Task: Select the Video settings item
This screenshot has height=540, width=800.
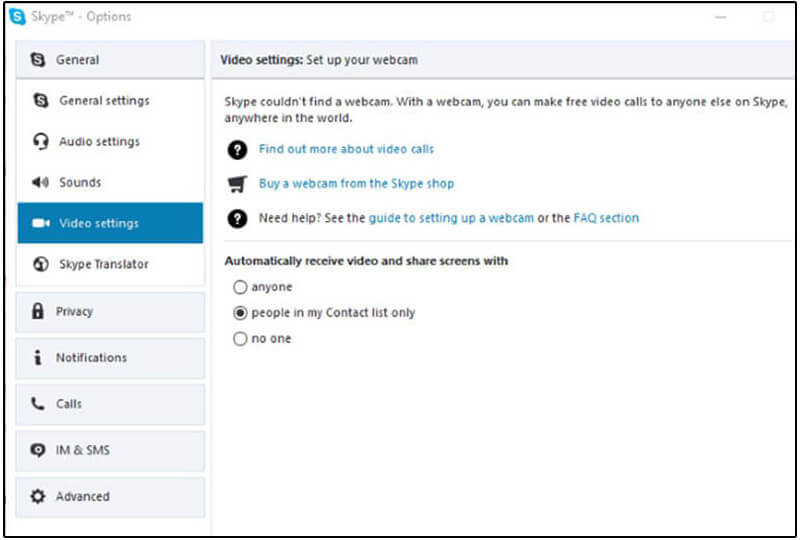Action: pyautogui.click(x=110, y=223)
